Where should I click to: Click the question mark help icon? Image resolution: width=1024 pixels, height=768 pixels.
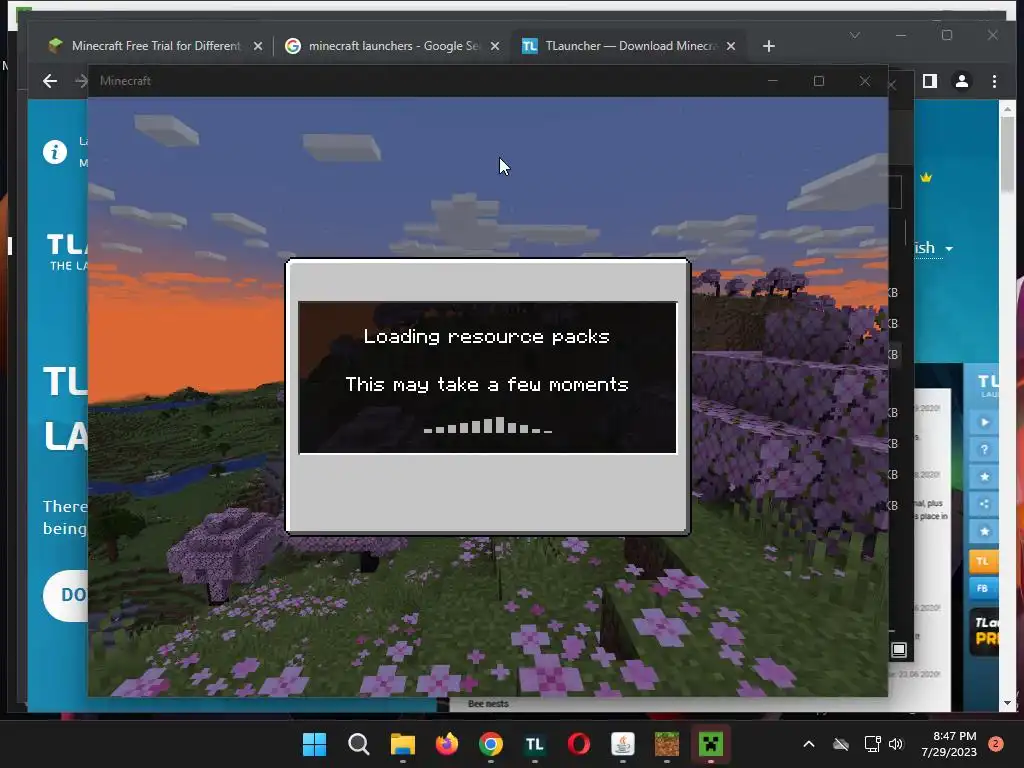[984, 449]
